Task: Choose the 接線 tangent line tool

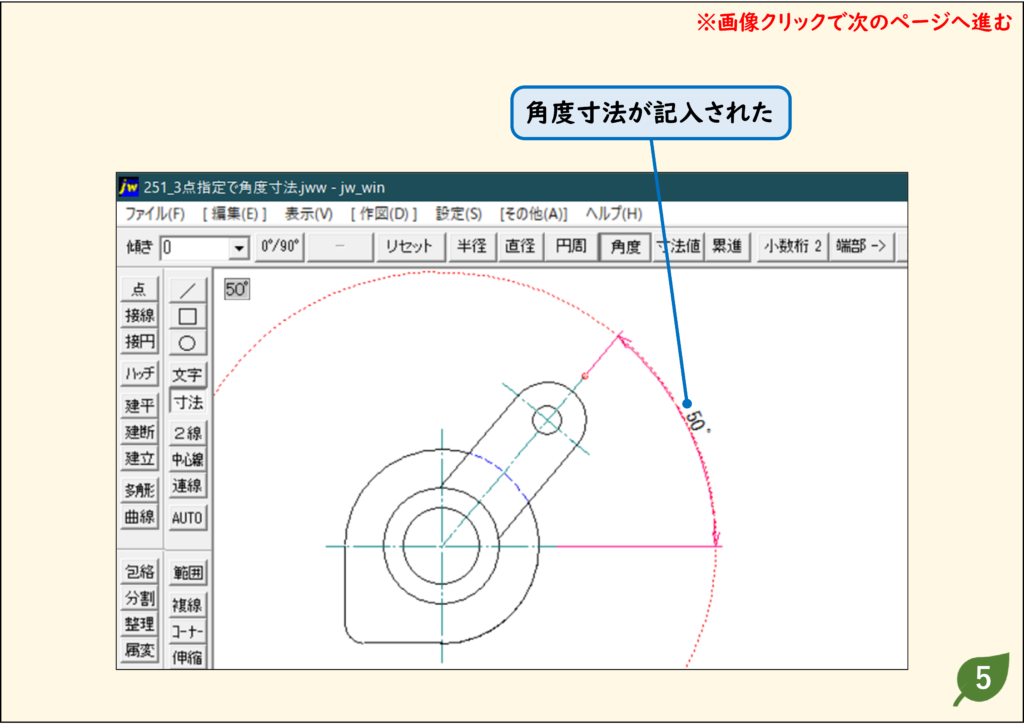Action: 139,315
